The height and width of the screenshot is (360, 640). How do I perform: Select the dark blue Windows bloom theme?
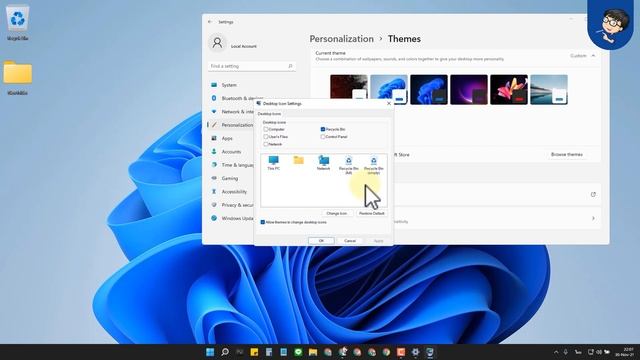click(x=429, y=89)
